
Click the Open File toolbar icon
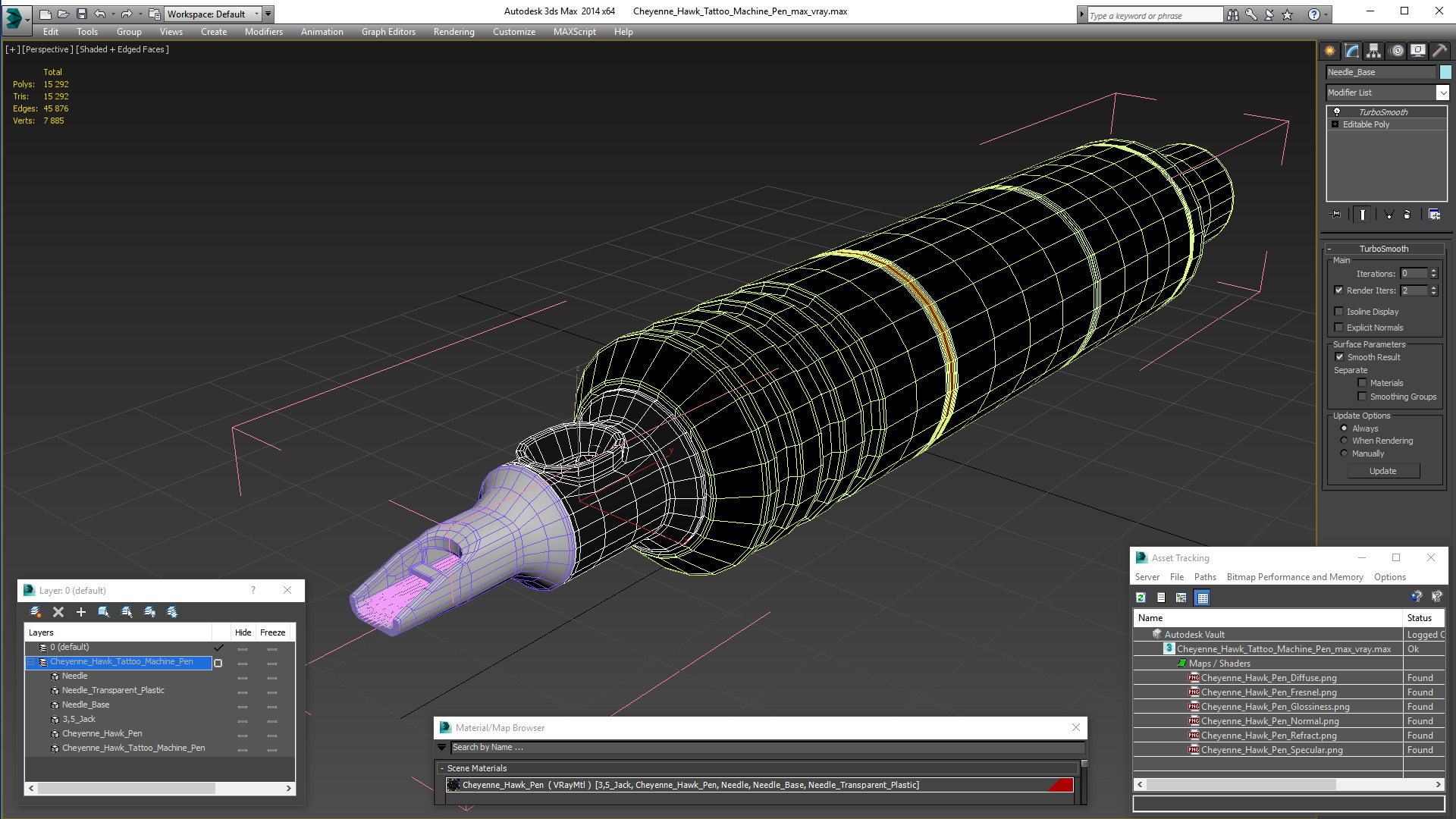click(x=64, y=14)
